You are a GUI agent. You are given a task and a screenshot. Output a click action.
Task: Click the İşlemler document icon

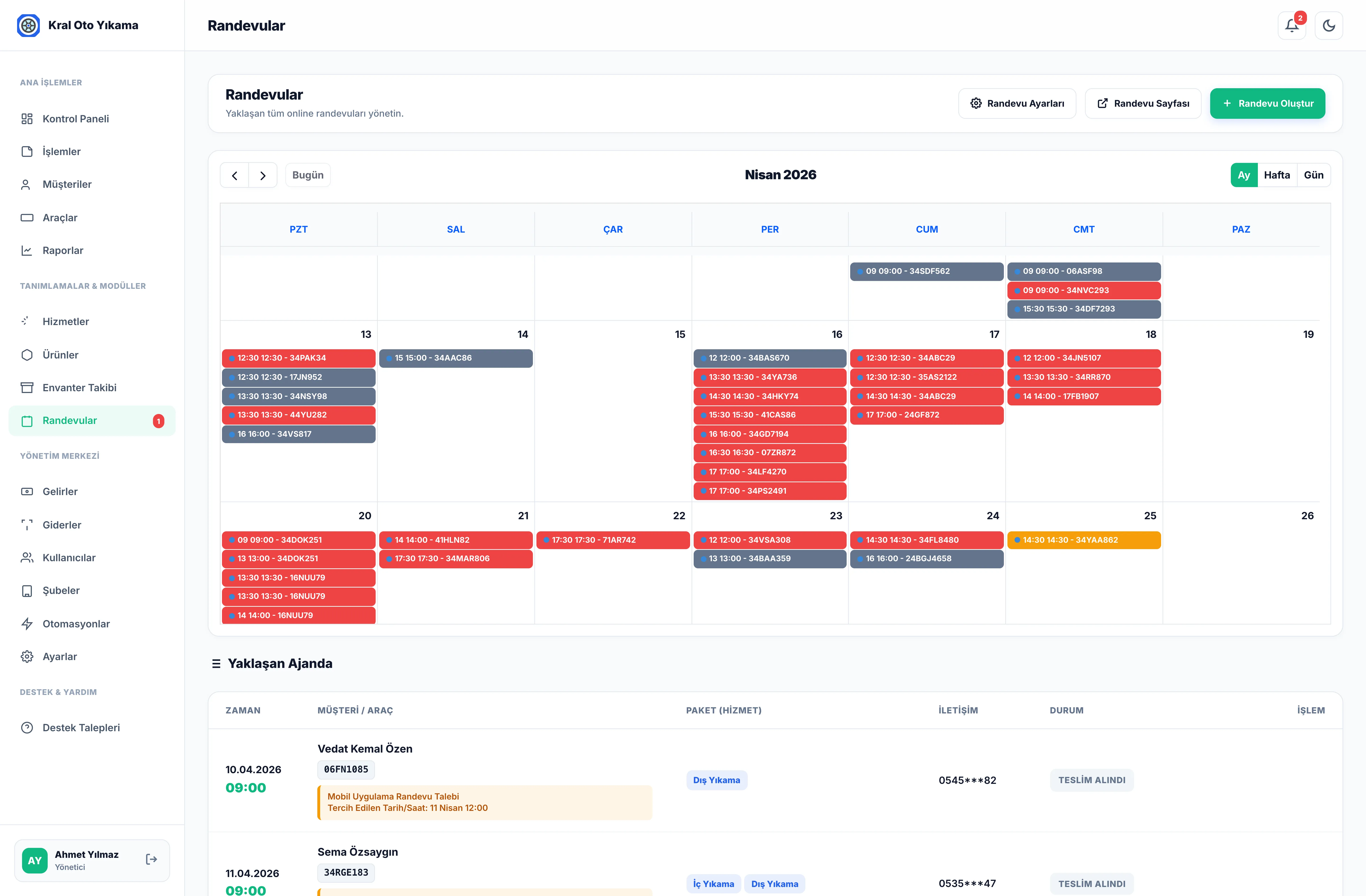(x=27, y=152)
